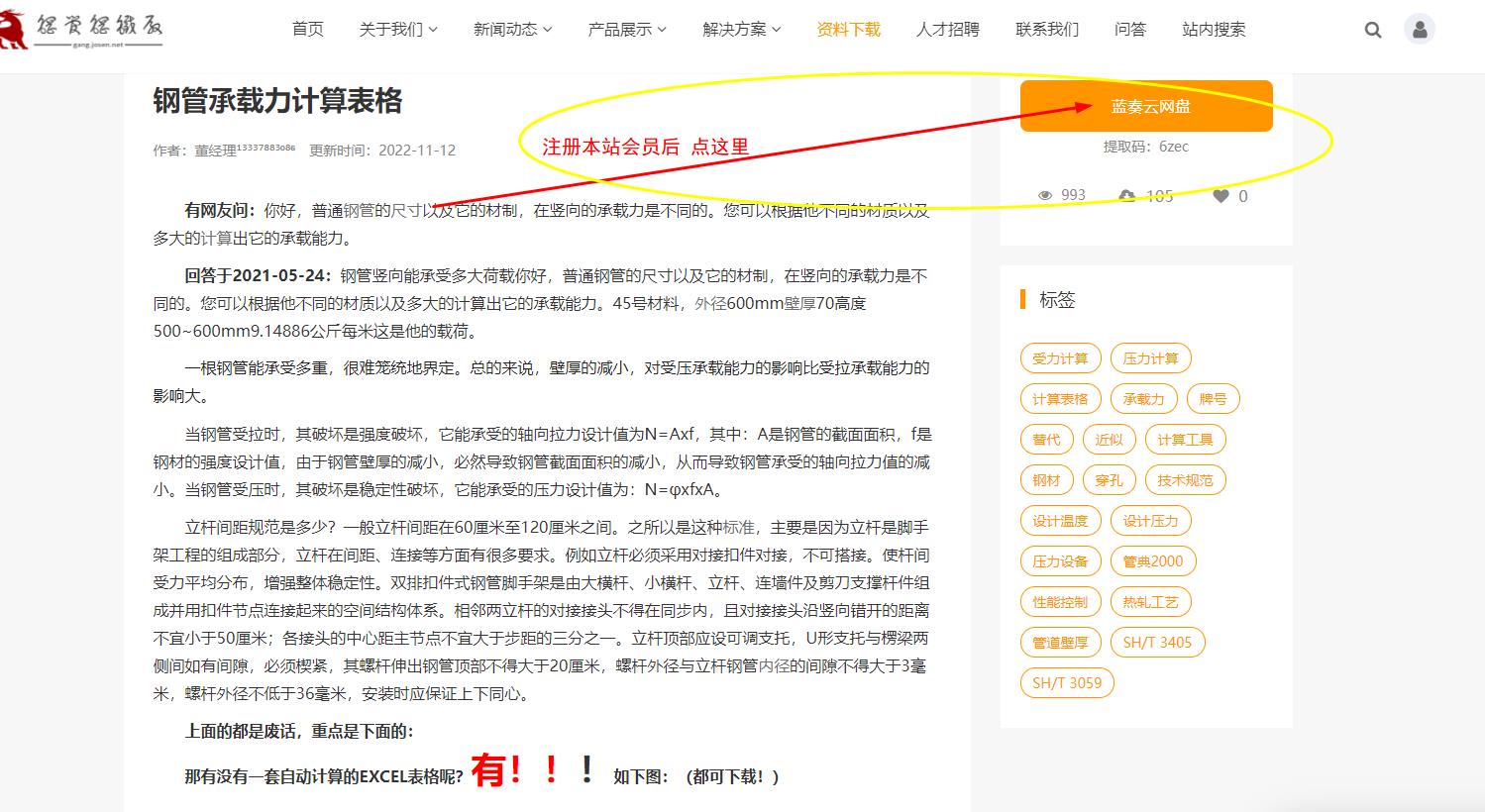Image resolution: width=1485 pixels, height=812 pixels.
Task: Open the 问答 menu item
Action: 1130,30
